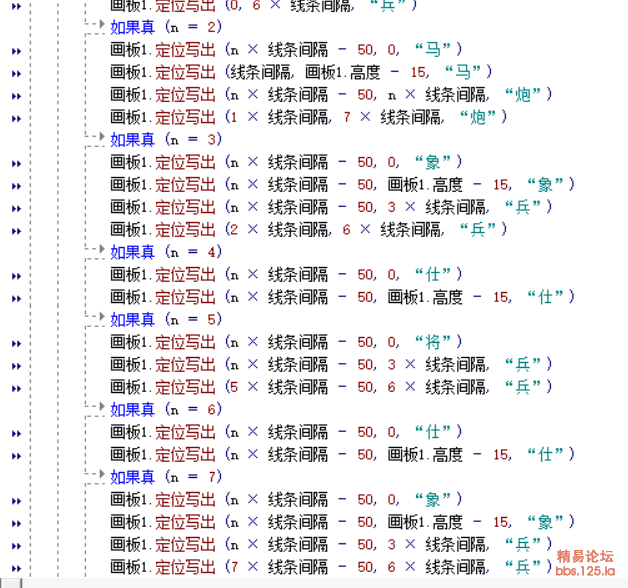This screenshot has width=628, height=588.
Task: Click gutter arrow beside 3 × “兵” line under n = 5
Action: 16,366
